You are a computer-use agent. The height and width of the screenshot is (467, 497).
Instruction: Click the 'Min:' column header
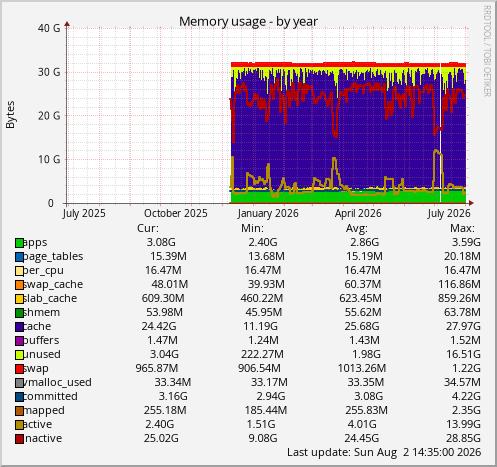point(252,228)
